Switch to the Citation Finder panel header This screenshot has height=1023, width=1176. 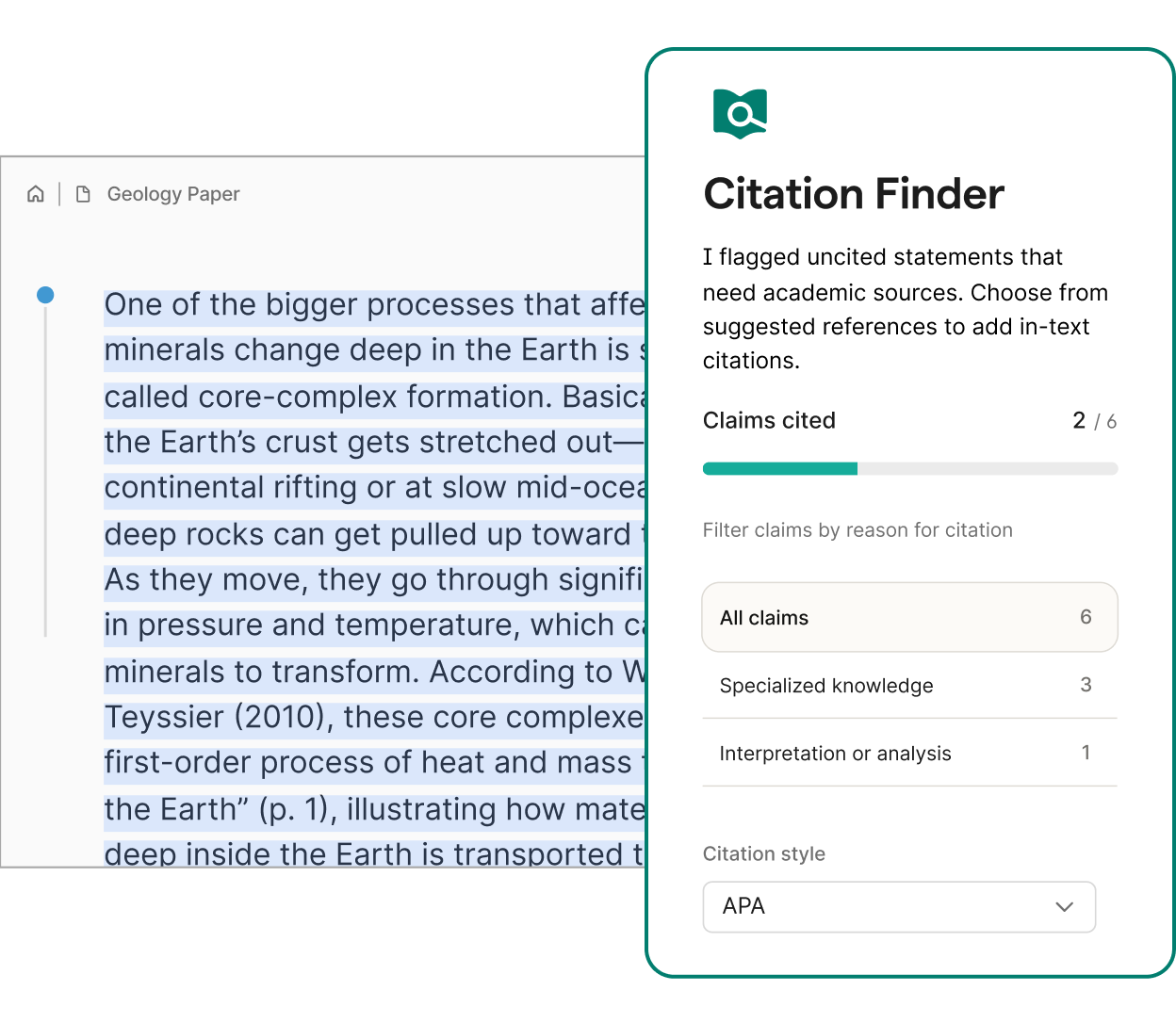pos(853,193)
